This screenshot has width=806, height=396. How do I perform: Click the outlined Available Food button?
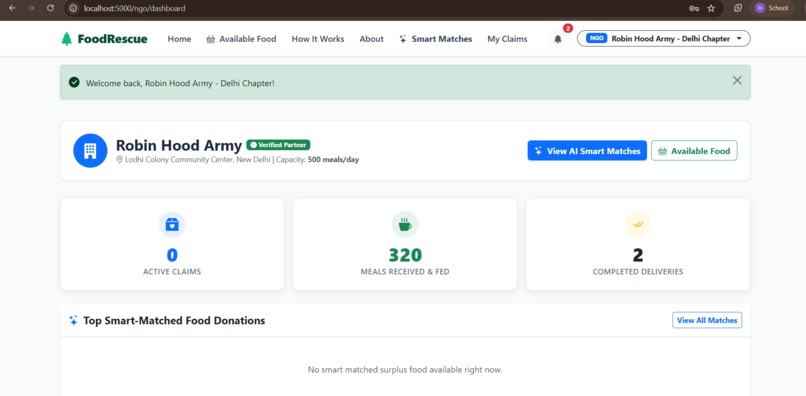[x=694, y=151]
